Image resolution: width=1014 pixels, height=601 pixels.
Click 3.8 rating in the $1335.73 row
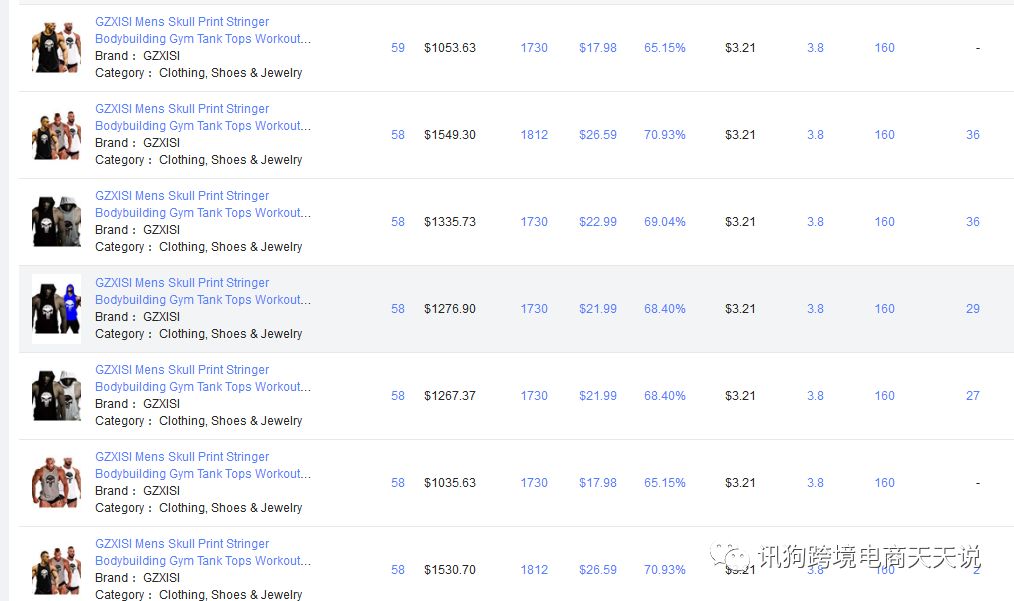815,222
